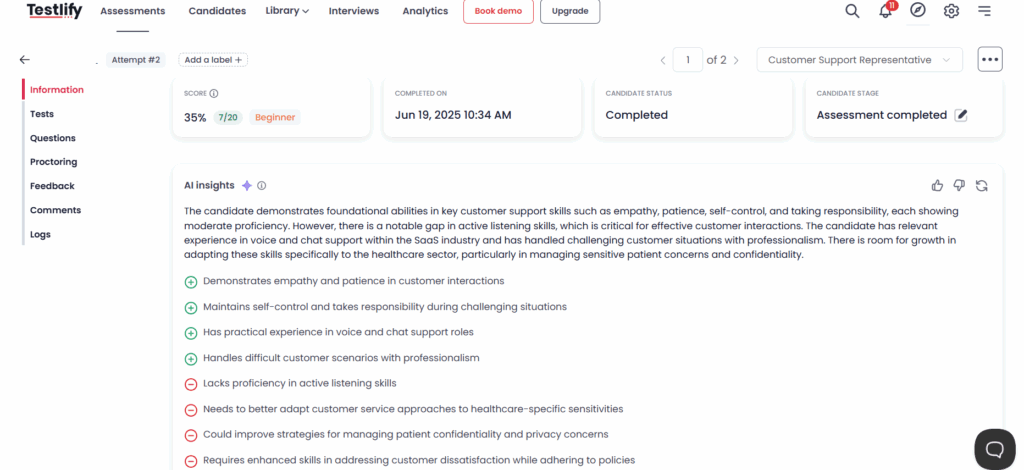1024x470 pixels.
Task: Give thumbs down on AI insights
Action: coord(959,185)
